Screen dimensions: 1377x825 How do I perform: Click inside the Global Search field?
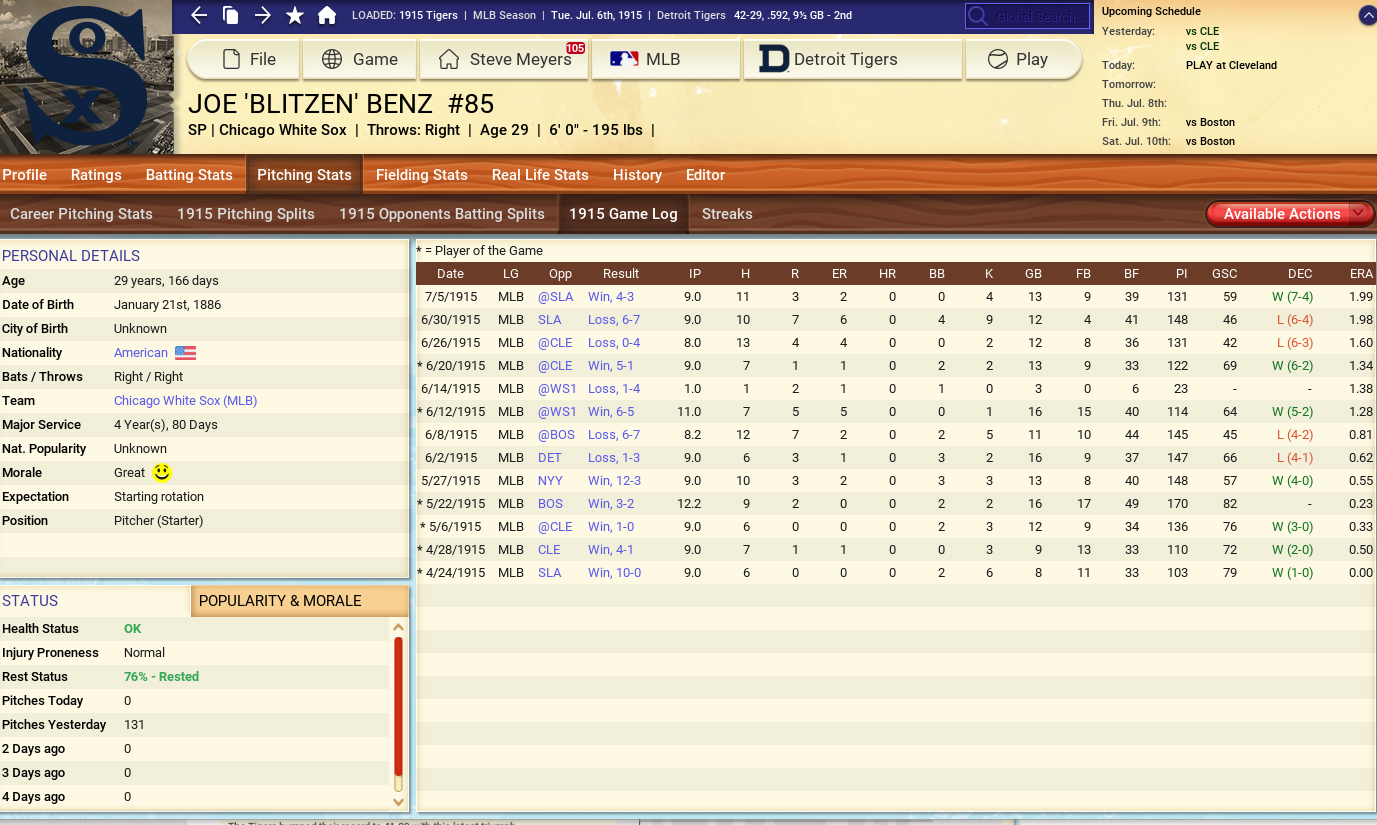pyautogui.click(x=1027, y=17)
